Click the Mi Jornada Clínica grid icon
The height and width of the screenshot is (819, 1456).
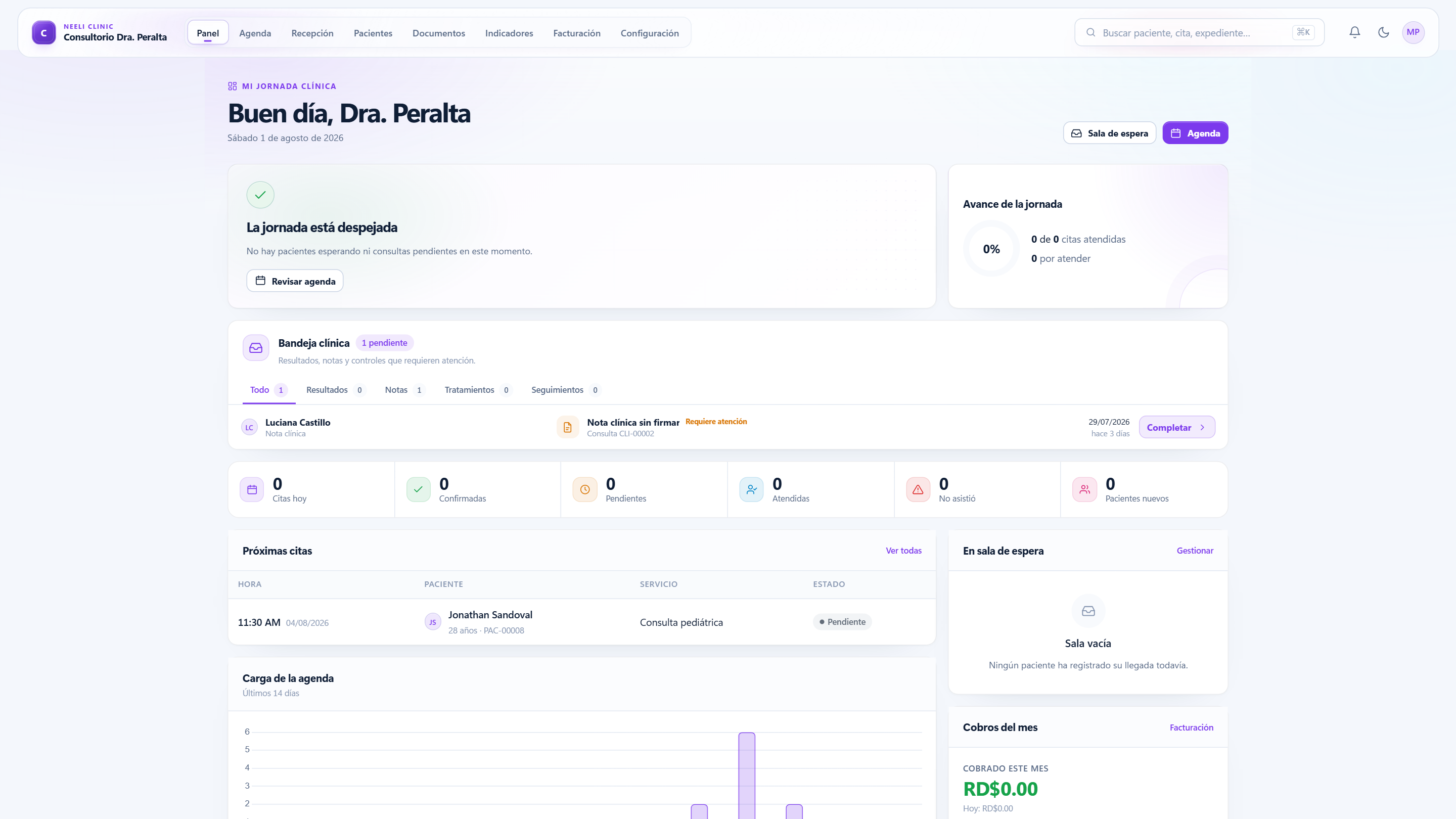click(x=233, y=86)
